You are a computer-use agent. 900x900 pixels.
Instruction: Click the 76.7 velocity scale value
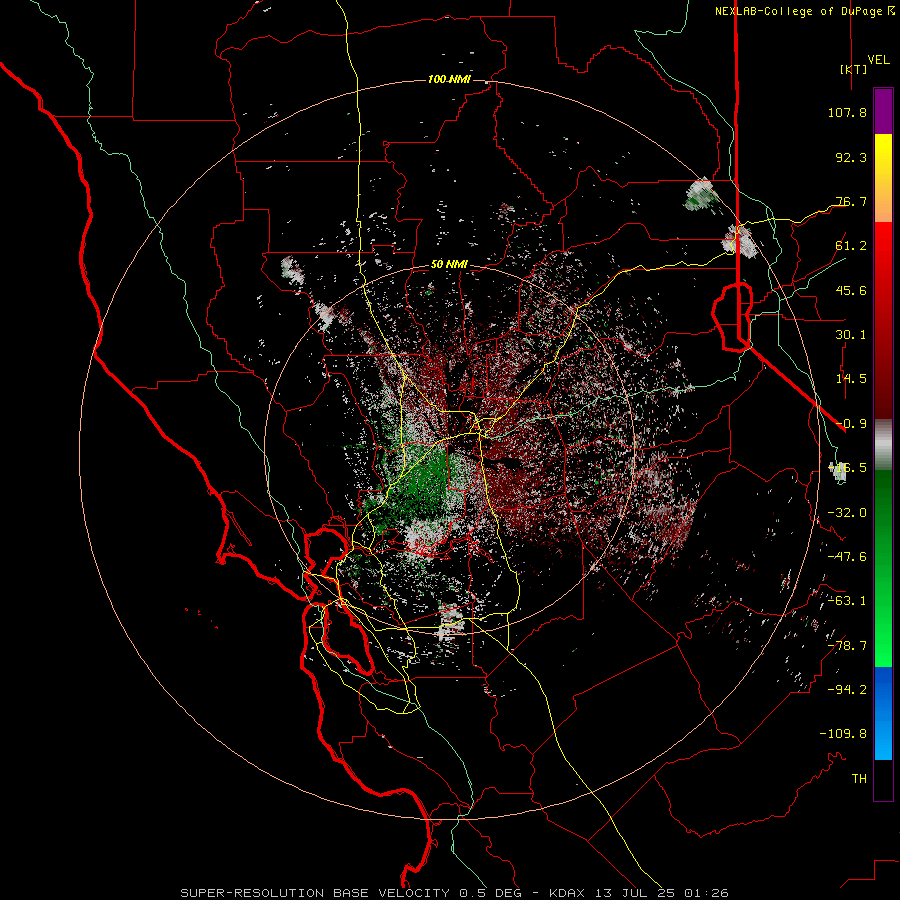pos(851,201)
